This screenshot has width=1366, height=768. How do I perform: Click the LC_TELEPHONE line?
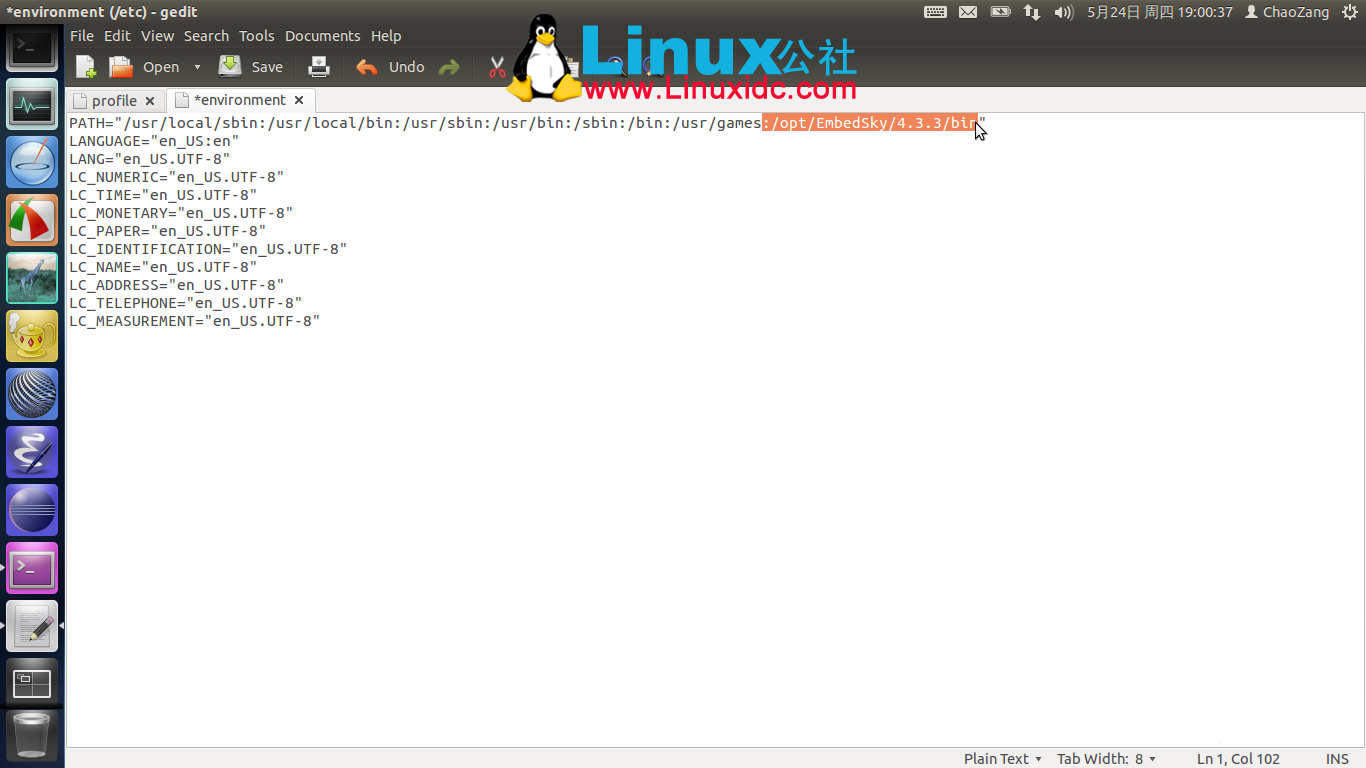(185, 303)
